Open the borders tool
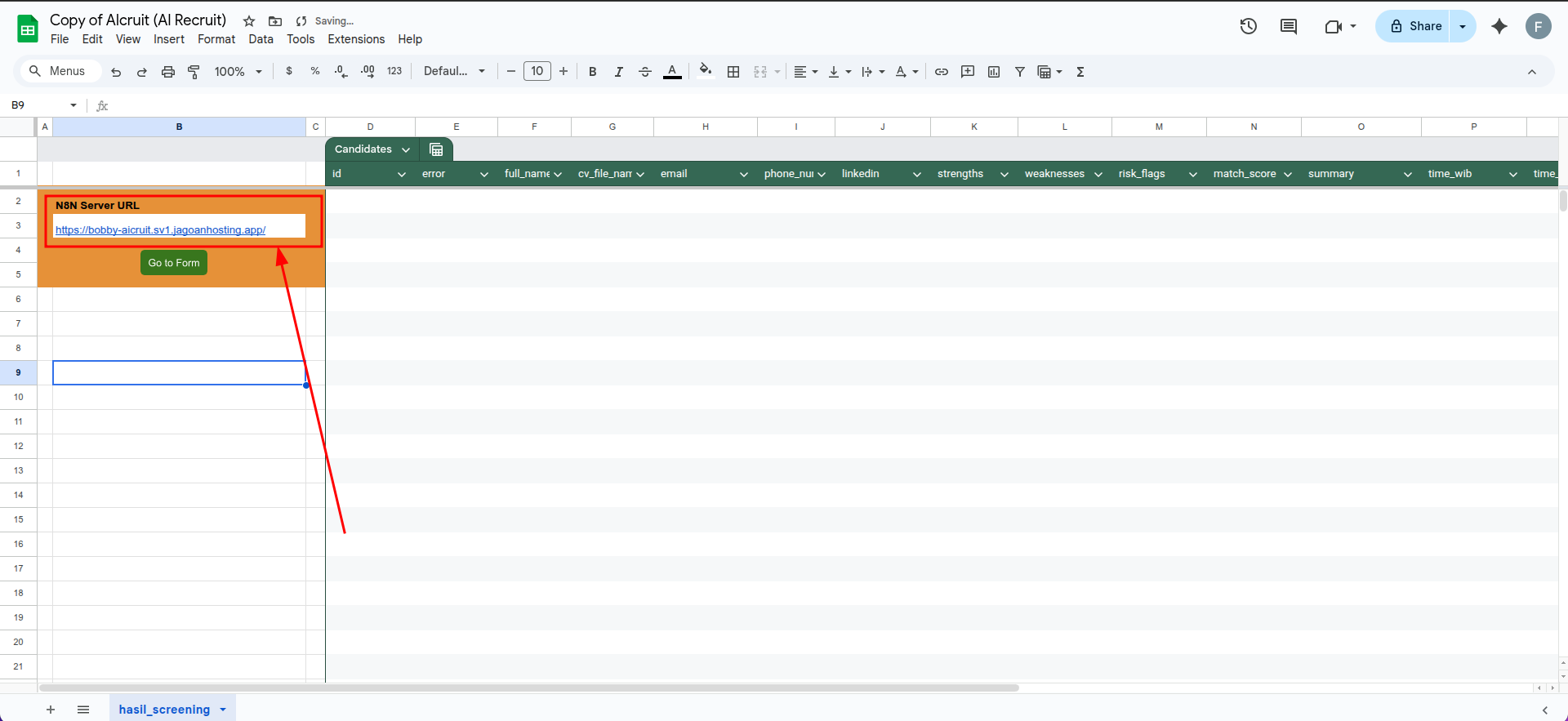Screen dimensions: 1568x721 point(733,72)
